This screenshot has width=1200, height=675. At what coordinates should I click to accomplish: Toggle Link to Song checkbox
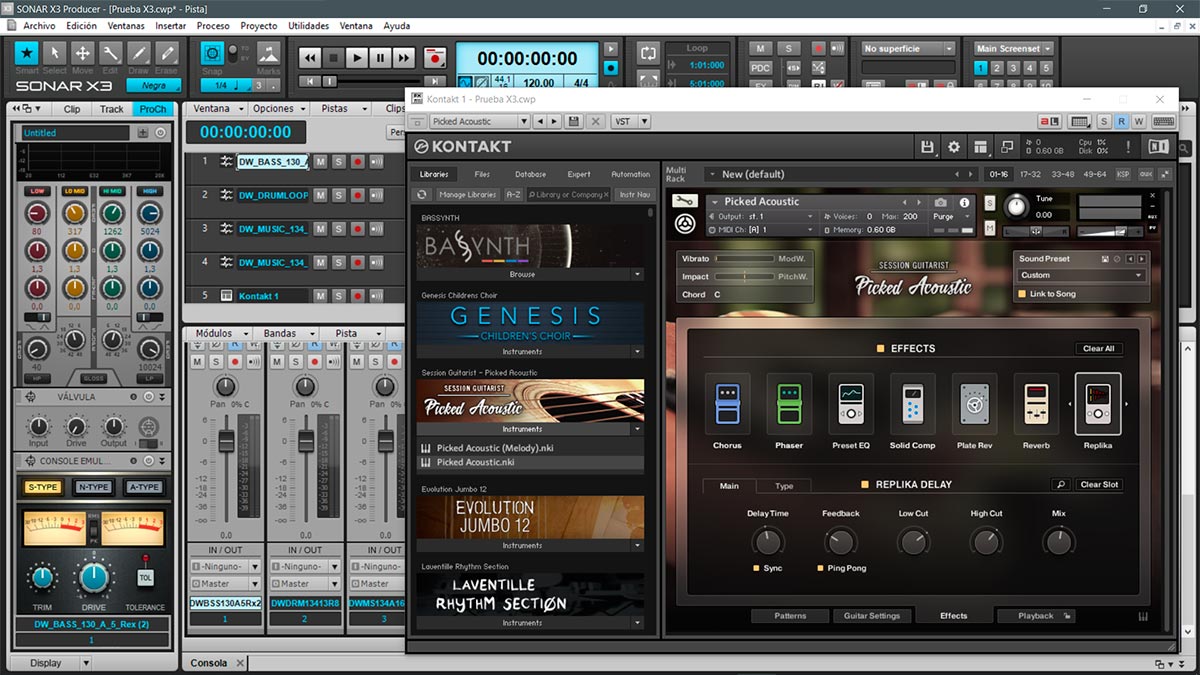(1022, 294)
